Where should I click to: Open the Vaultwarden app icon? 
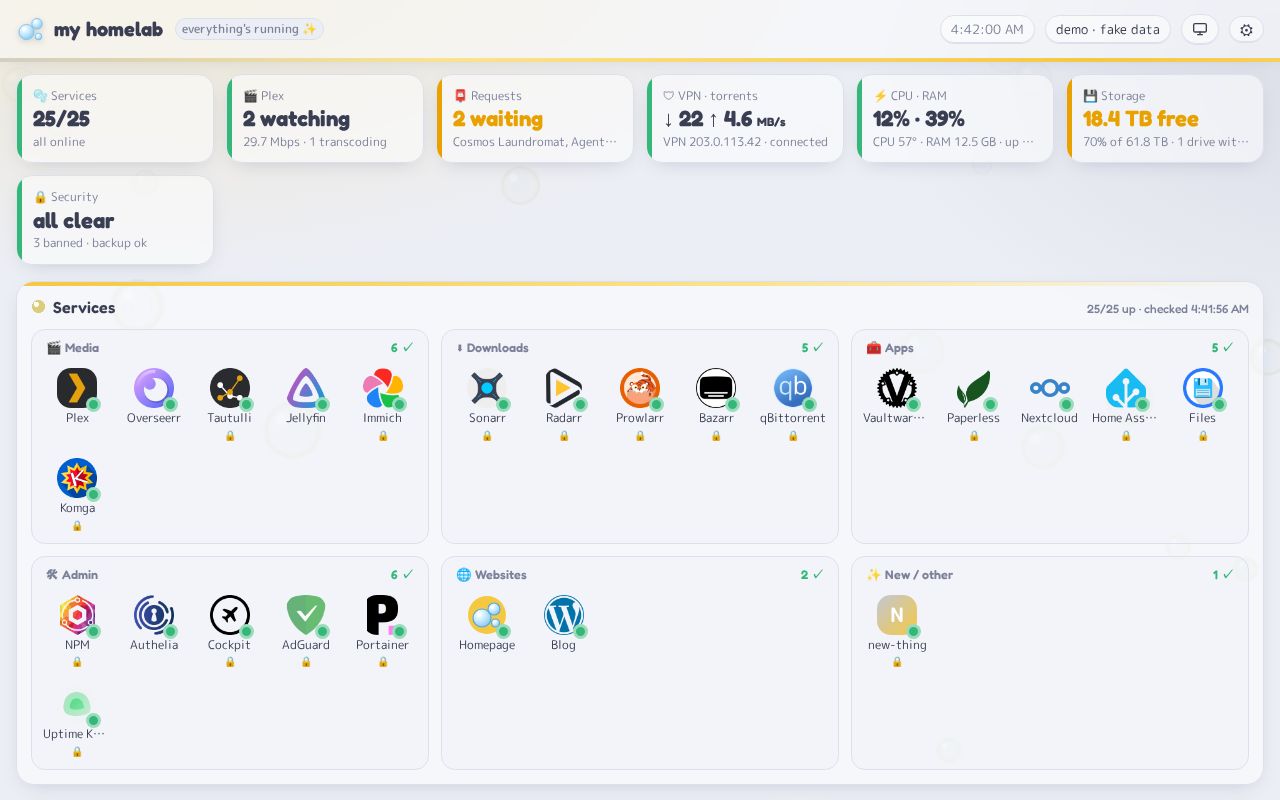click(x=897, y=388)
